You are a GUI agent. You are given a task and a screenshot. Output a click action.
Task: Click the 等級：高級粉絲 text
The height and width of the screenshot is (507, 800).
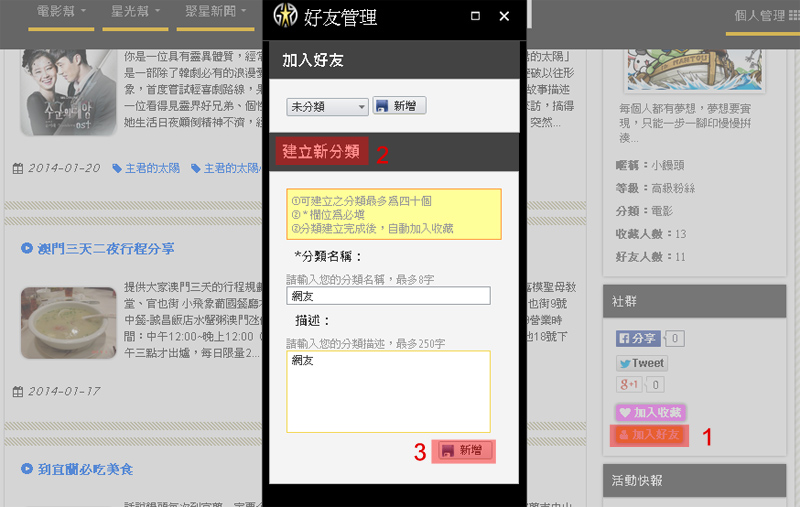tap(655, 188)
